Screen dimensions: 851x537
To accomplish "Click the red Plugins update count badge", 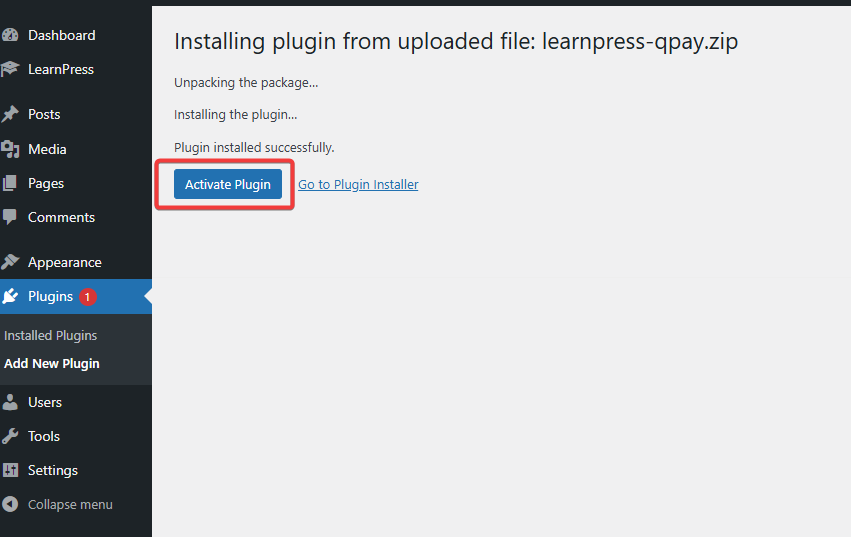I will [87, 297].
